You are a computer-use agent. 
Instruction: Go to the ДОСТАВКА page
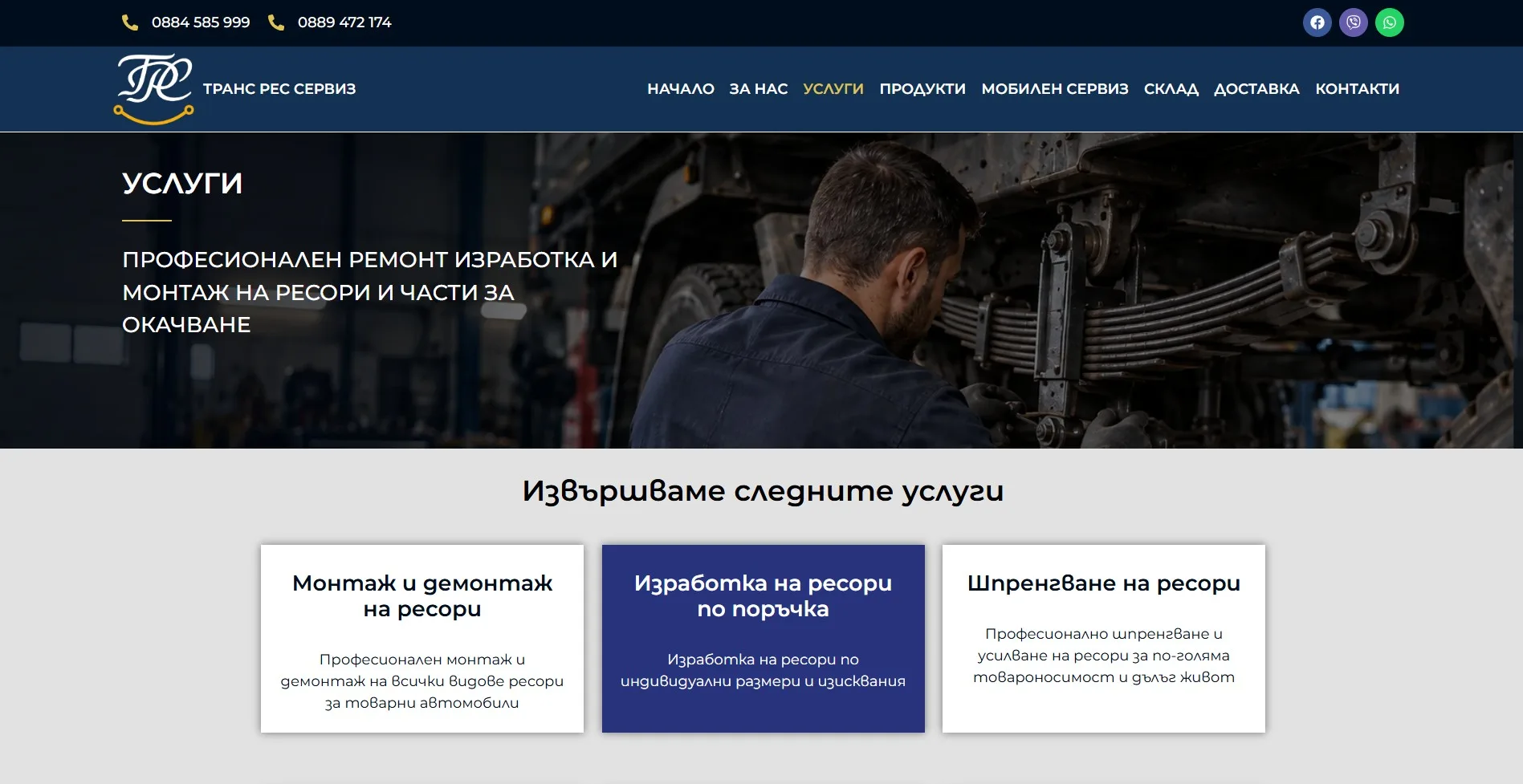[1256, 89]
